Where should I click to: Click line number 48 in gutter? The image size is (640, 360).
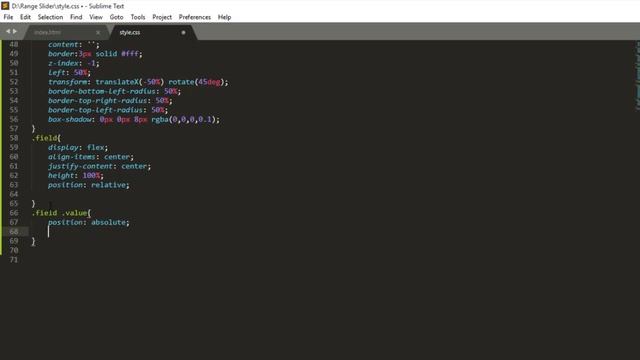[x=14, y=44]
